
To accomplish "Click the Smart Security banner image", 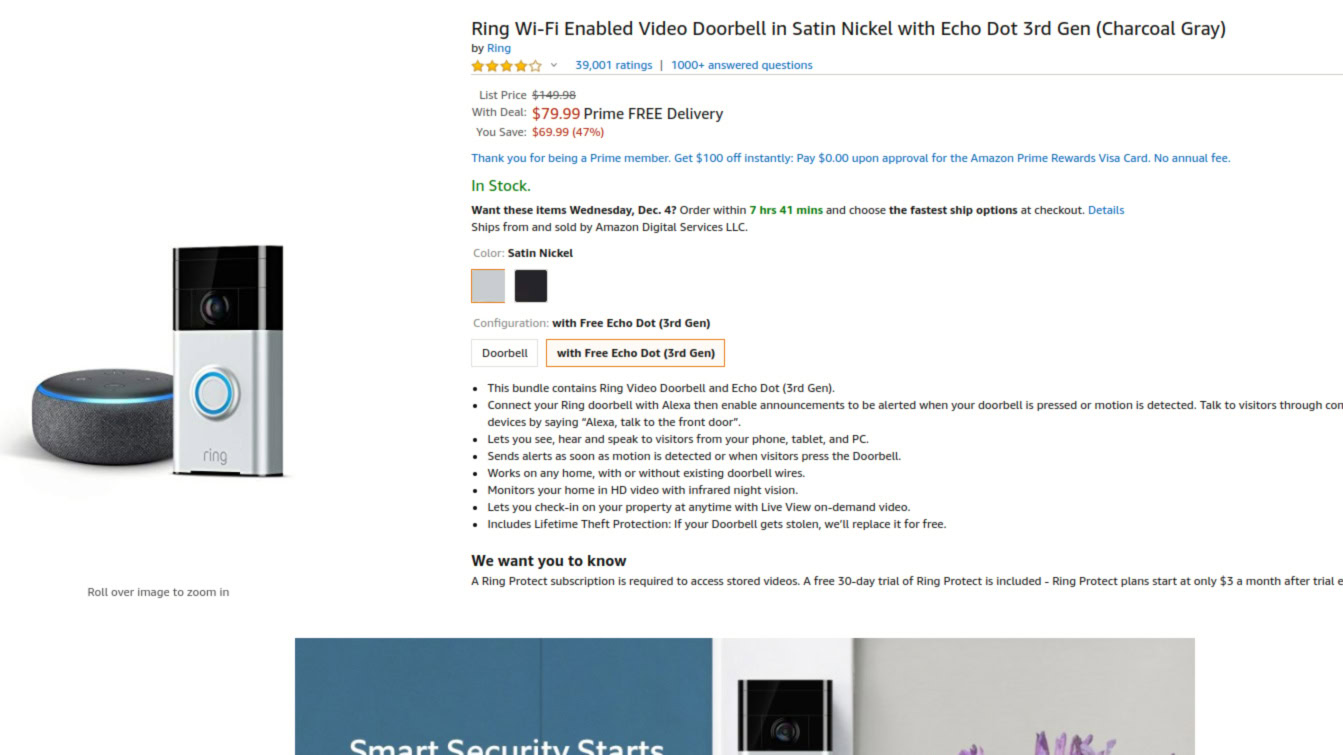I will tap(744, 697).
